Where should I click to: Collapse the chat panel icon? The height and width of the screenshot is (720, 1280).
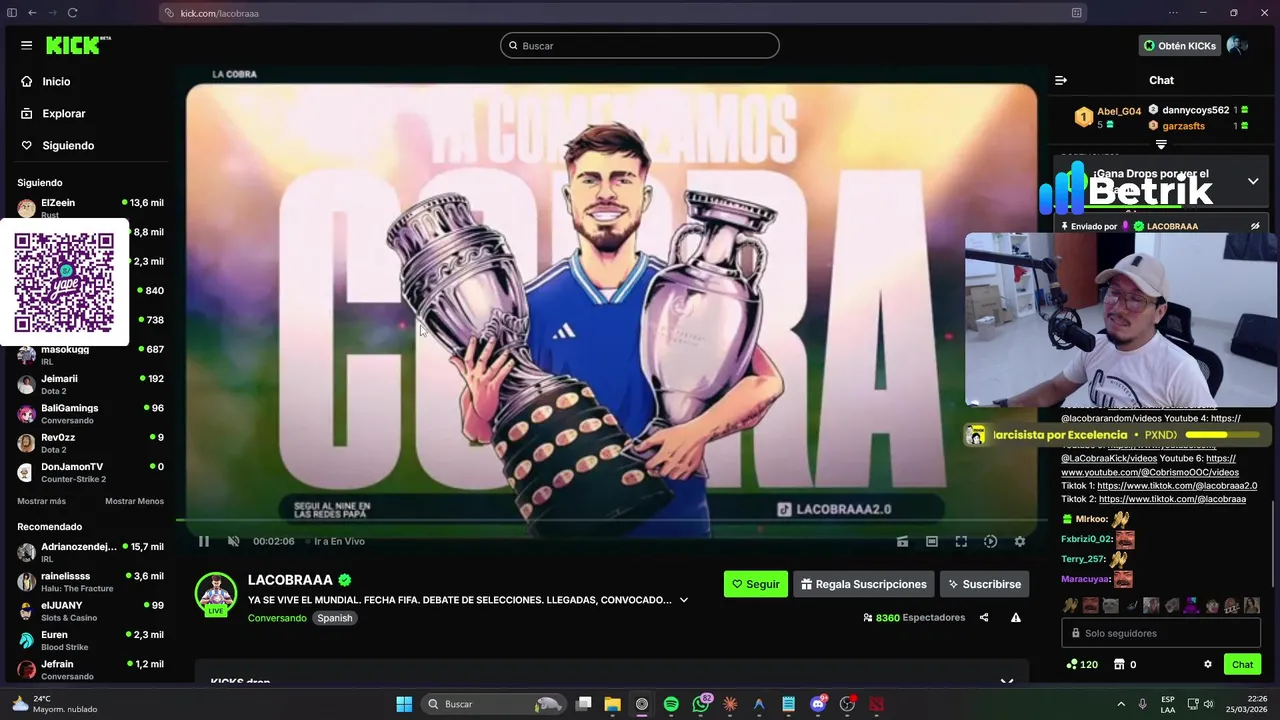coord(1061,81)
